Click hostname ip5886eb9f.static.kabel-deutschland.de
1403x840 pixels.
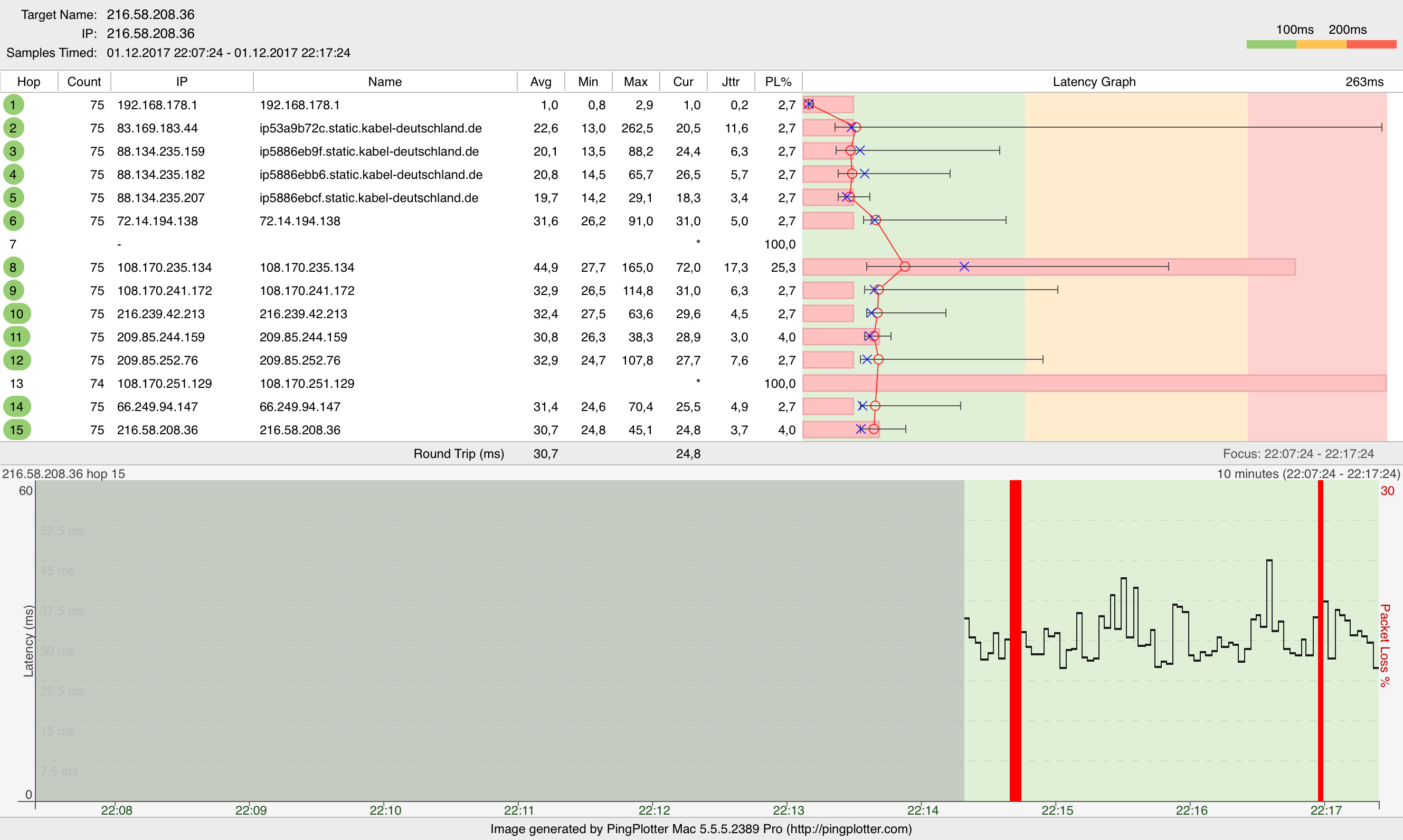tap(369, 151)
